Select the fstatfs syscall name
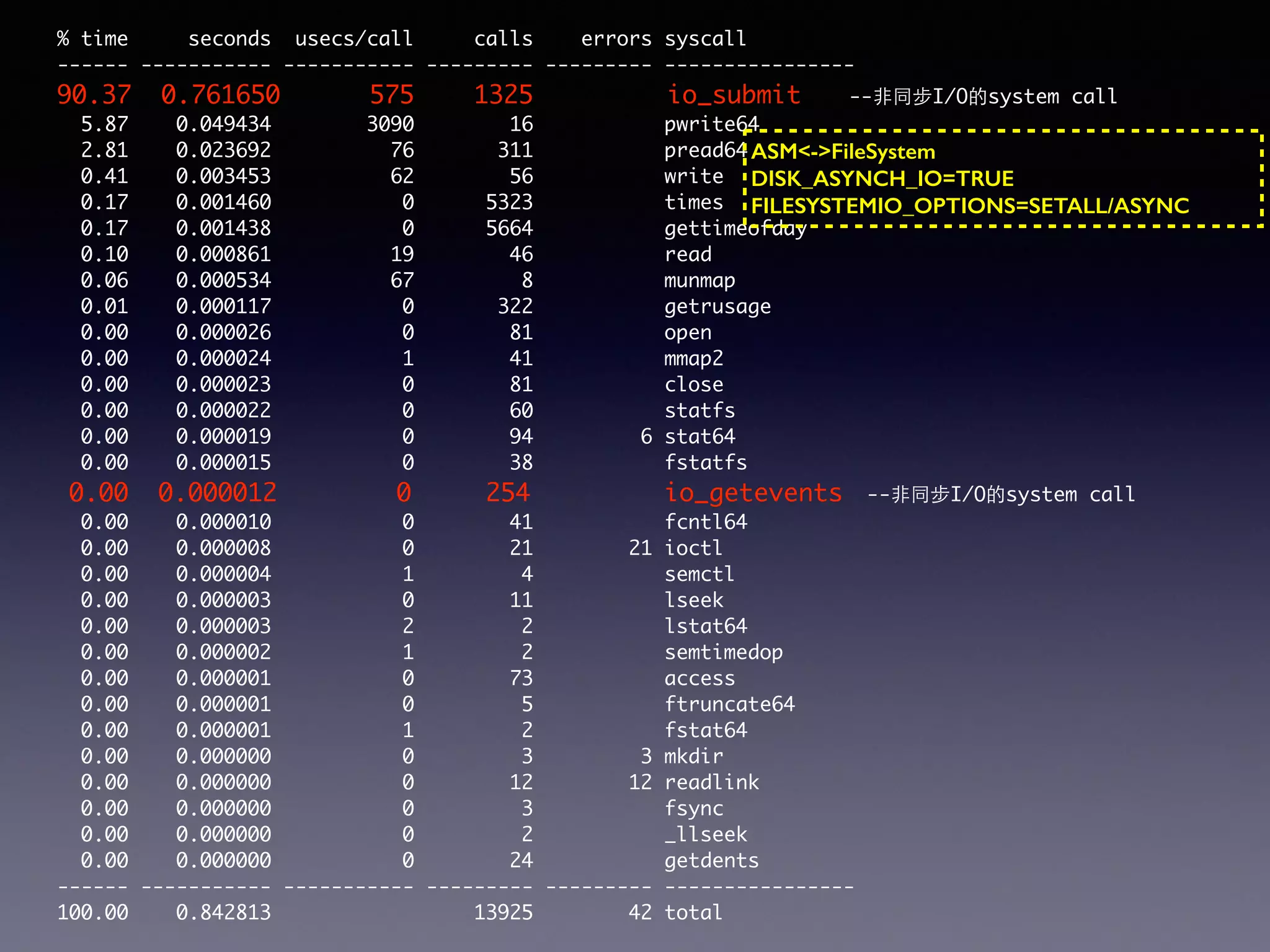This screenshot has width=1270, height=952. point(705,462)
